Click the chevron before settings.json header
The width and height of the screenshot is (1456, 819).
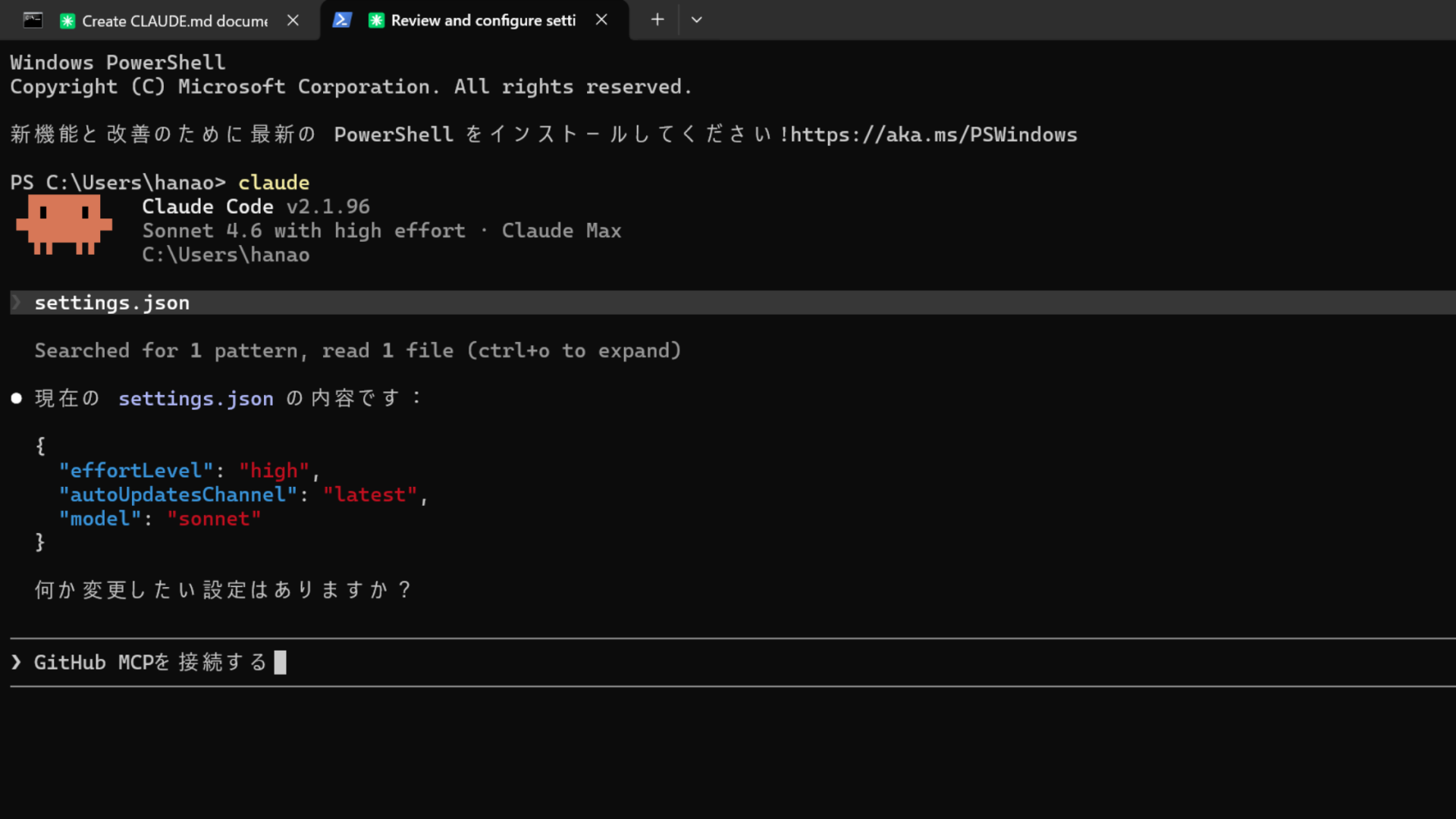16,302
